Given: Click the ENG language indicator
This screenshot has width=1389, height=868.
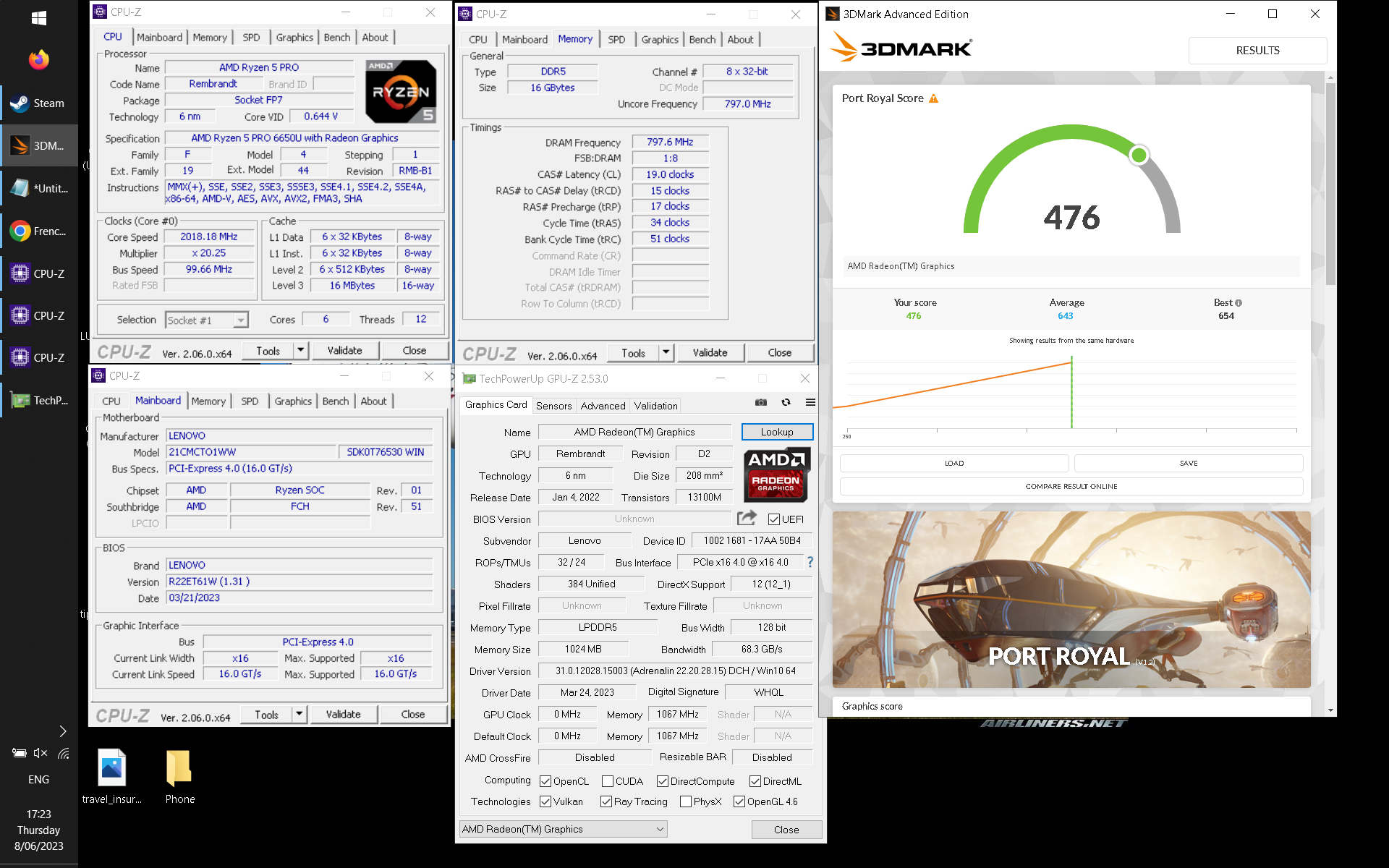Looking at the screenshot, I should click(x=38, y=780).
